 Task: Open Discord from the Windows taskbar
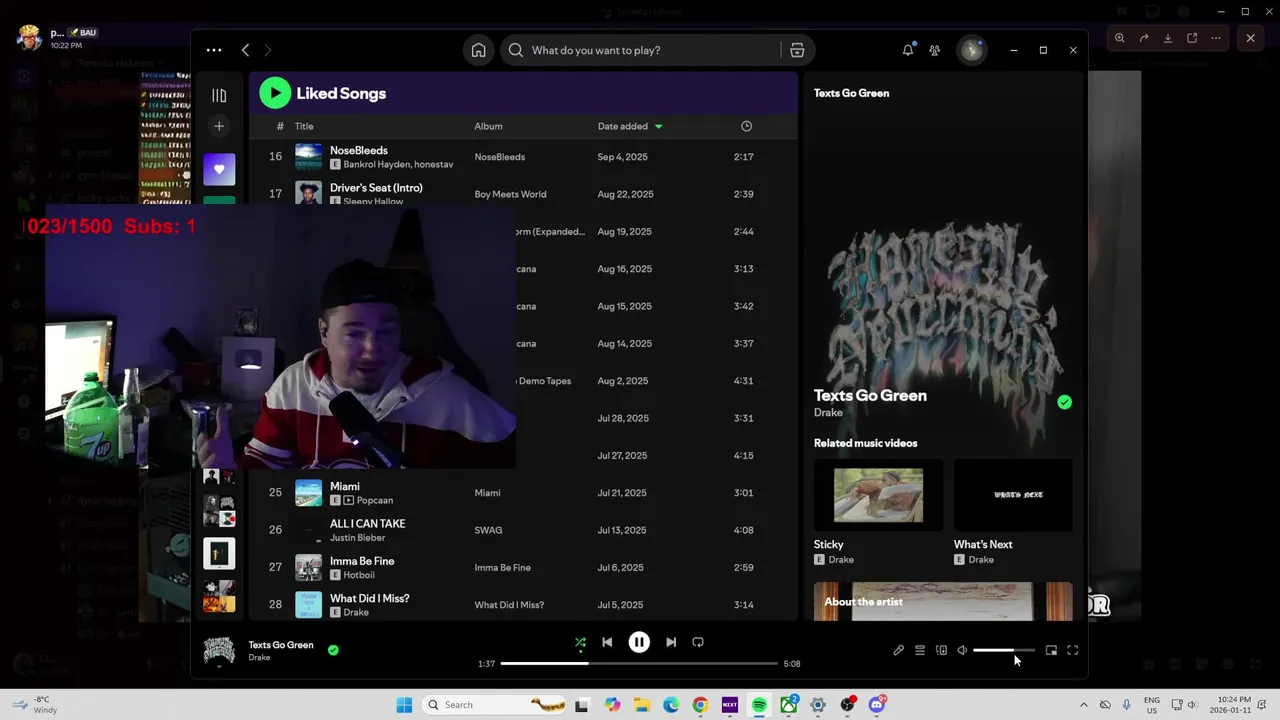click(877, 705)
